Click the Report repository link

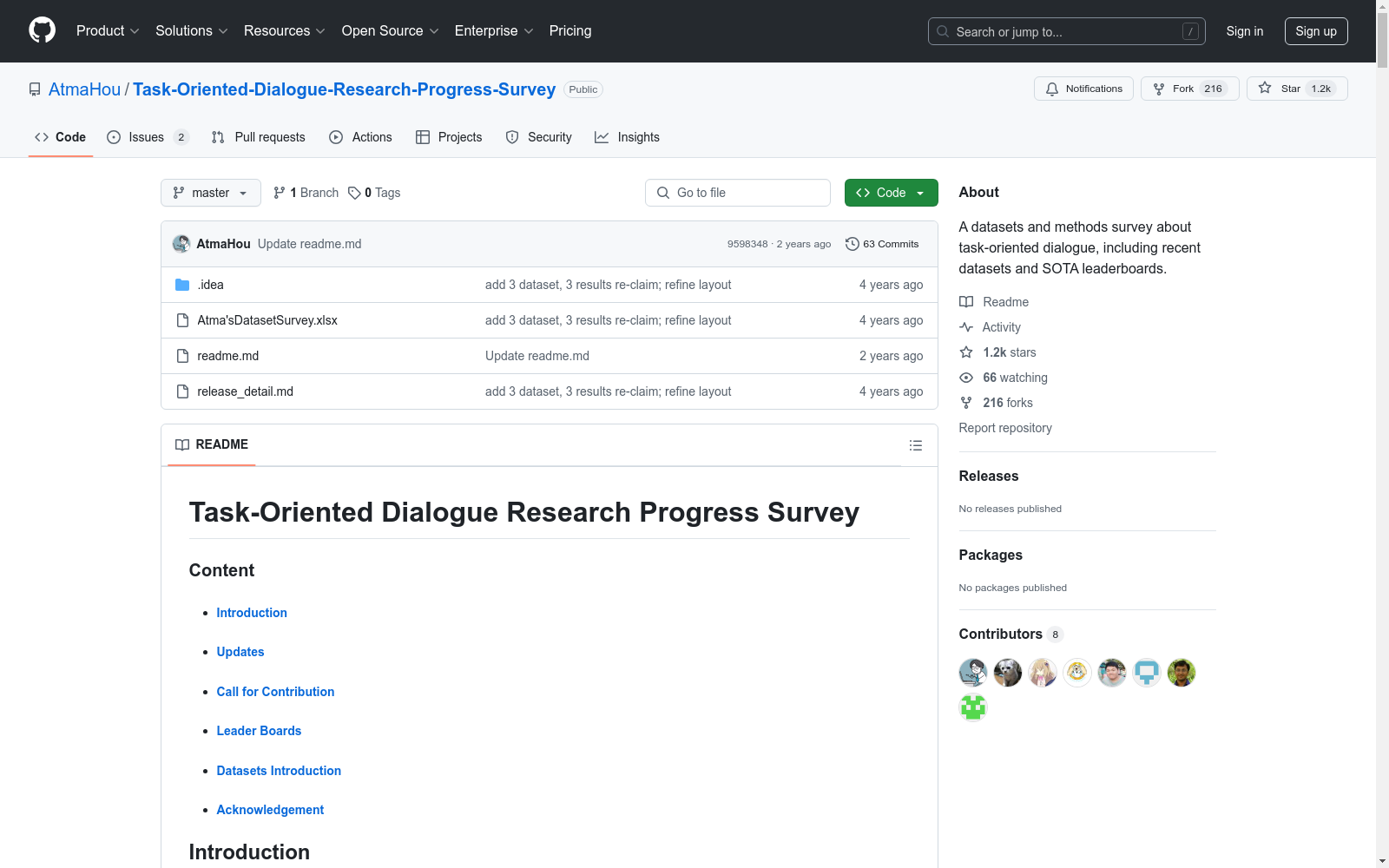tap(1005, 428)
